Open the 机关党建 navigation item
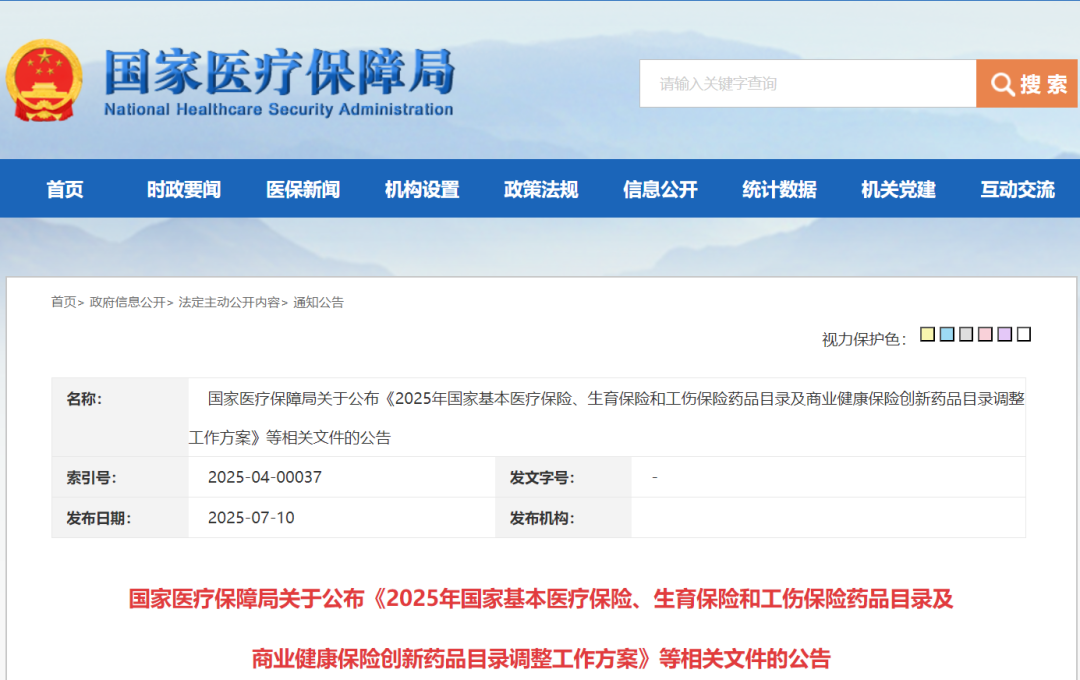Screen dimensions: 1080x680 point(899,189)
